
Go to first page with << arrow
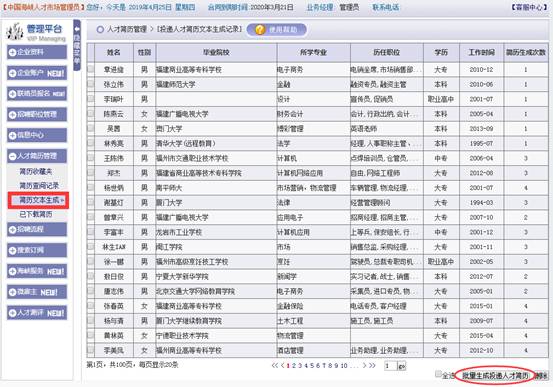[x=275, y=365]
